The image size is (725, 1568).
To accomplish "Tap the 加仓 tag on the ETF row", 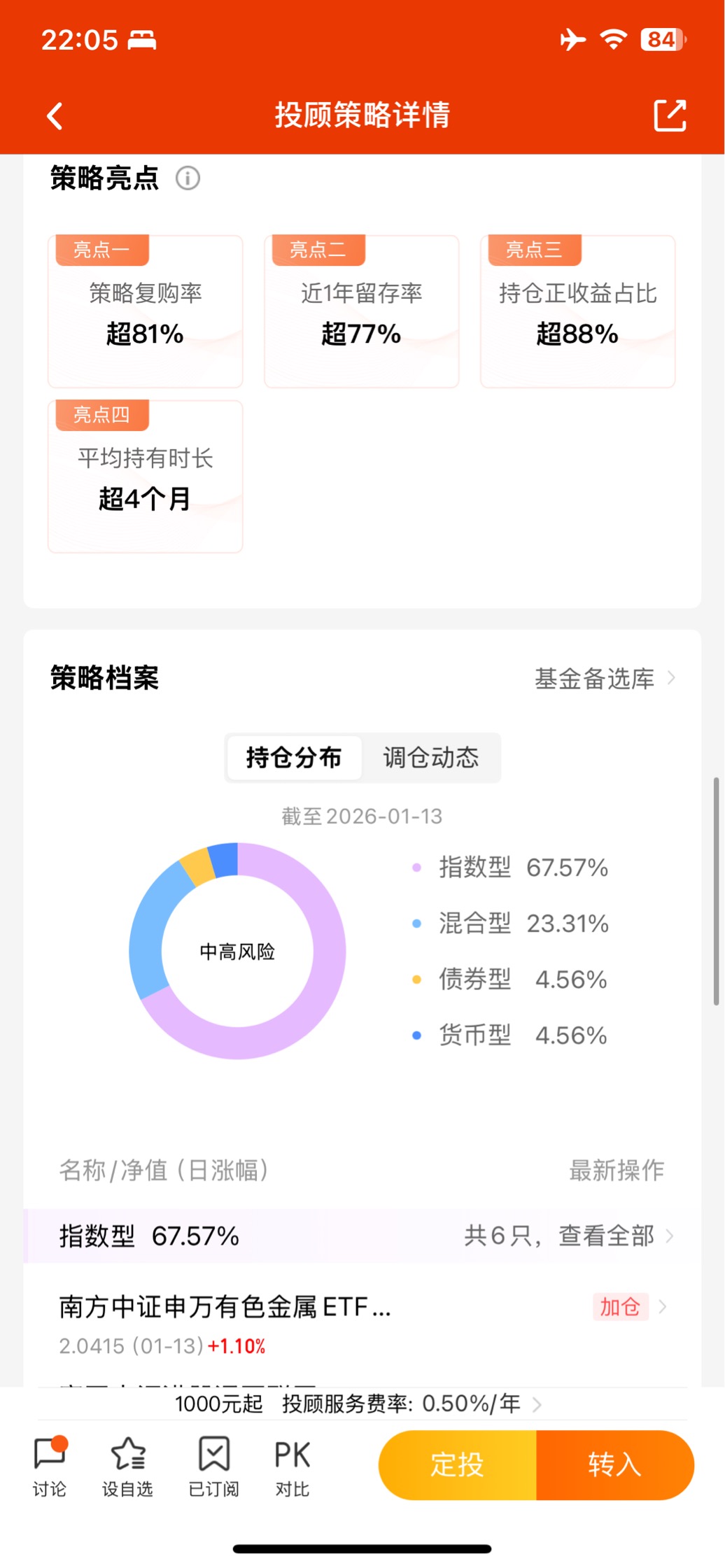I will pyautogui.click(x=620, y=1306).
